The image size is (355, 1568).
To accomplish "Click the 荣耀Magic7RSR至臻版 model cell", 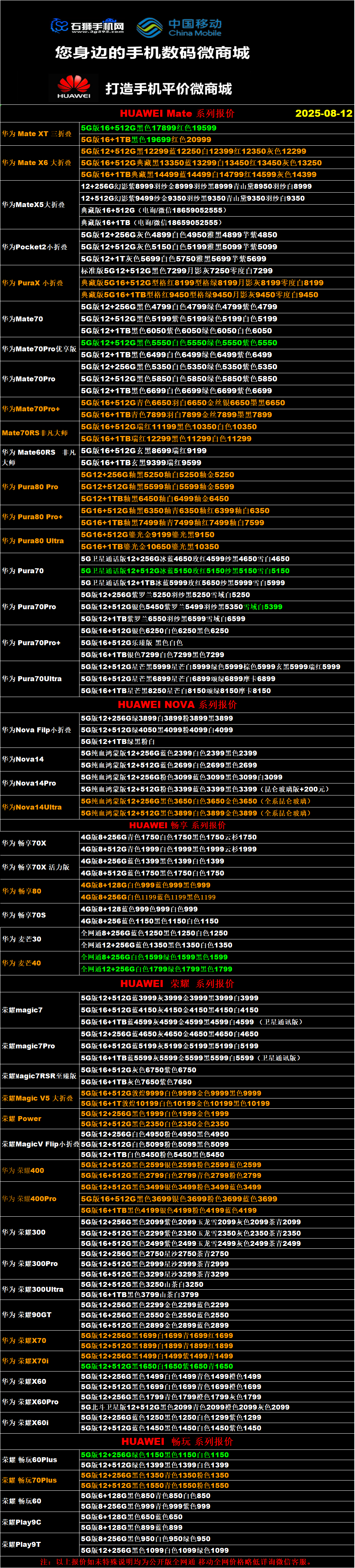I will tap(40, 1076).
